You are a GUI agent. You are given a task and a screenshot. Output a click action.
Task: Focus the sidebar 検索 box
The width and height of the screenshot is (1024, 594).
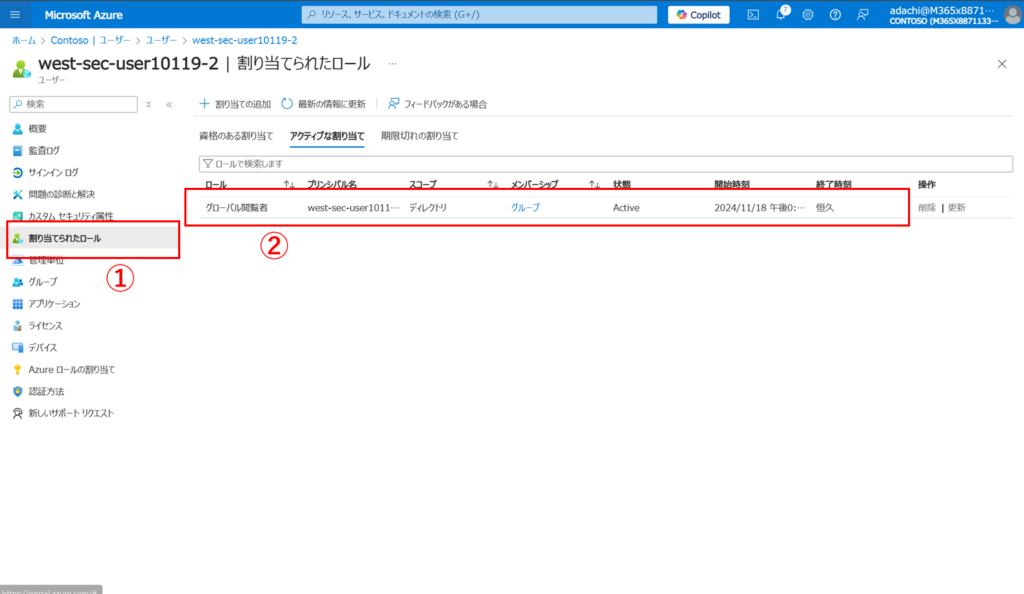click(x=74, y=104)
